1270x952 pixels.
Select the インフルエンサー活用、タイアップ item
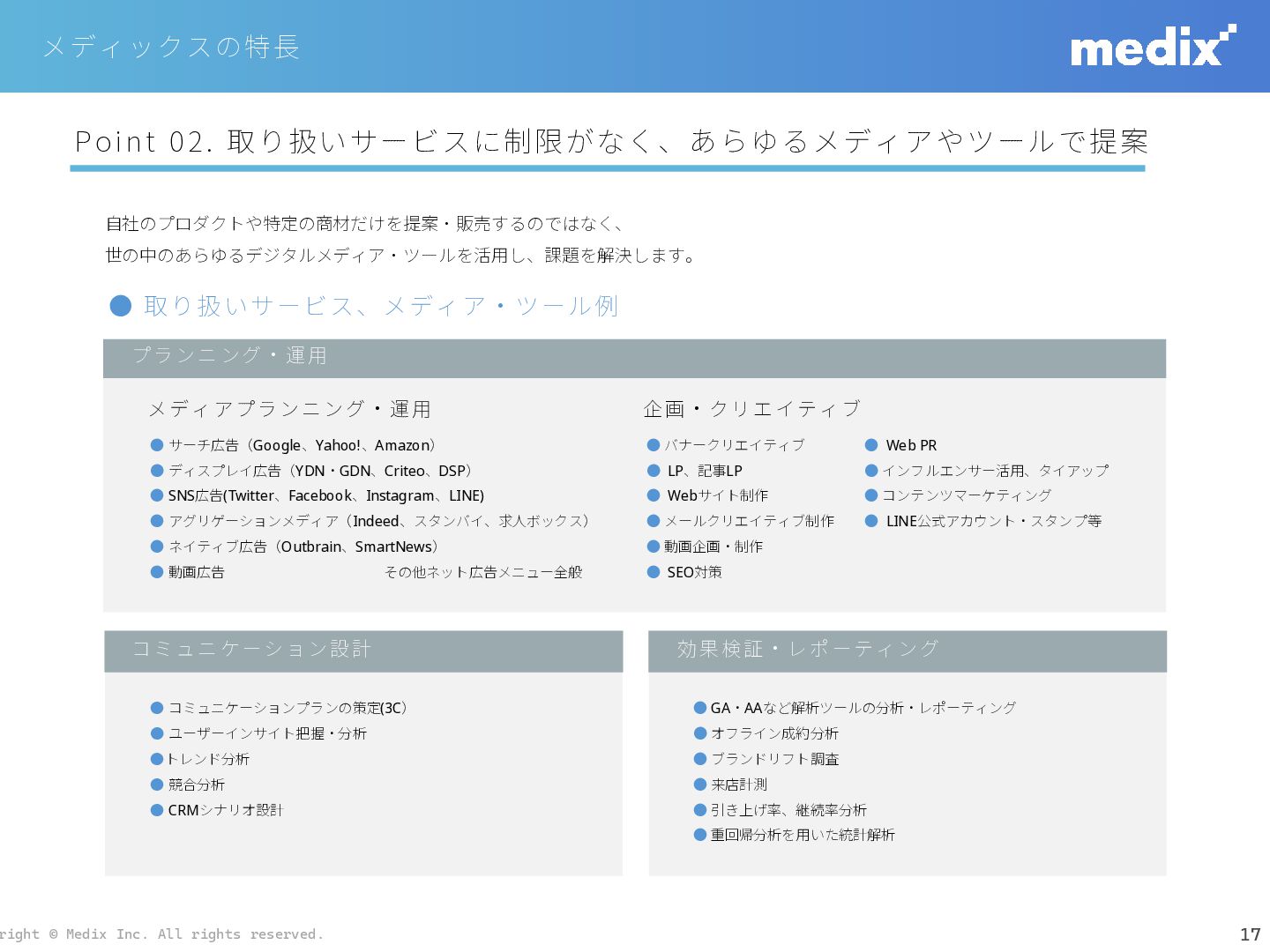point(987,471)
